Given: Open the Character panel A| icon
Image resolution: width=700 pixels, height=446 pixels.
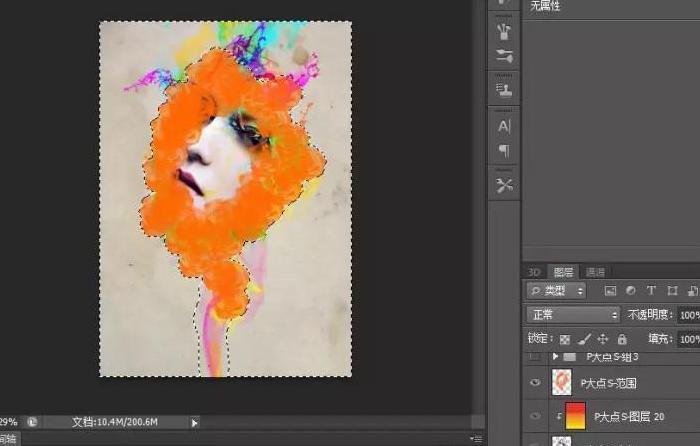Looking at the screenshot, I should click(x=504, y=127).
